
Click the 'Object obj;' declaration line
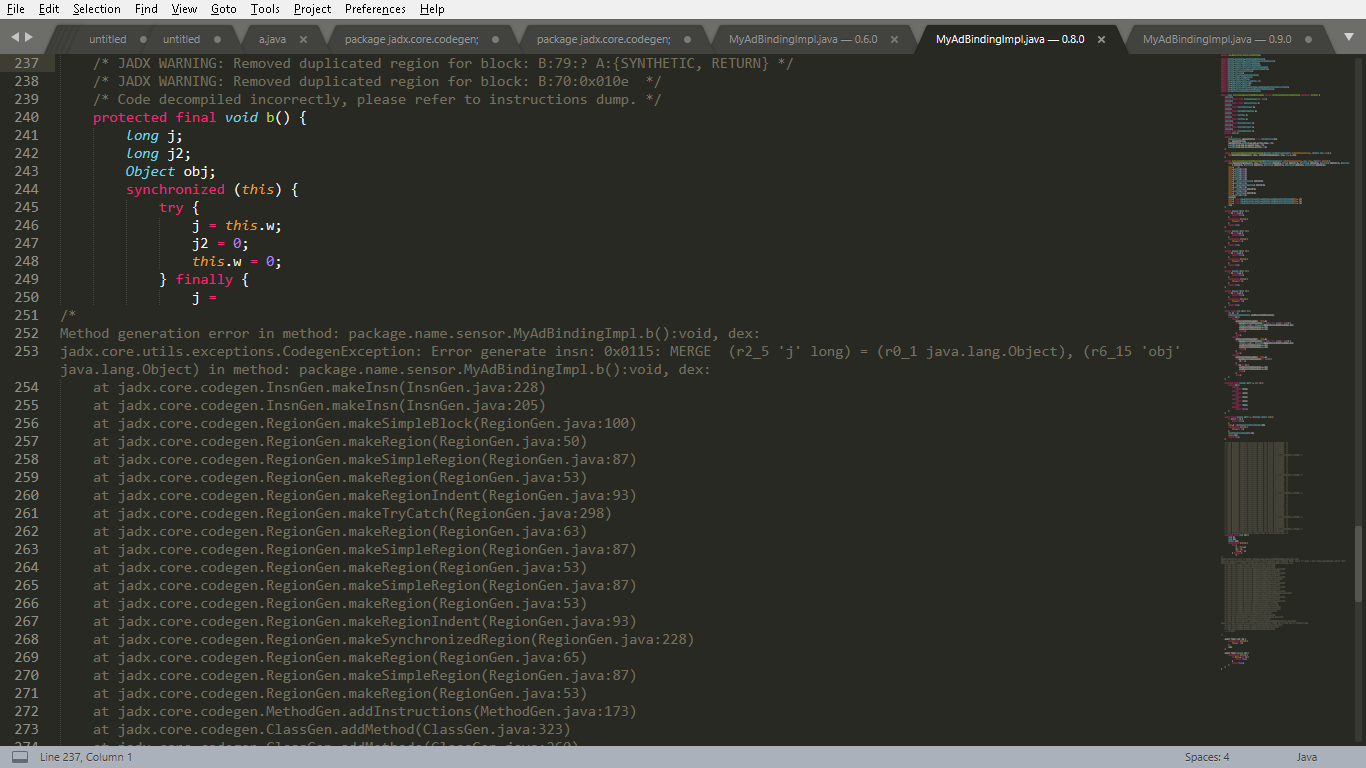[x=171, y=171]
